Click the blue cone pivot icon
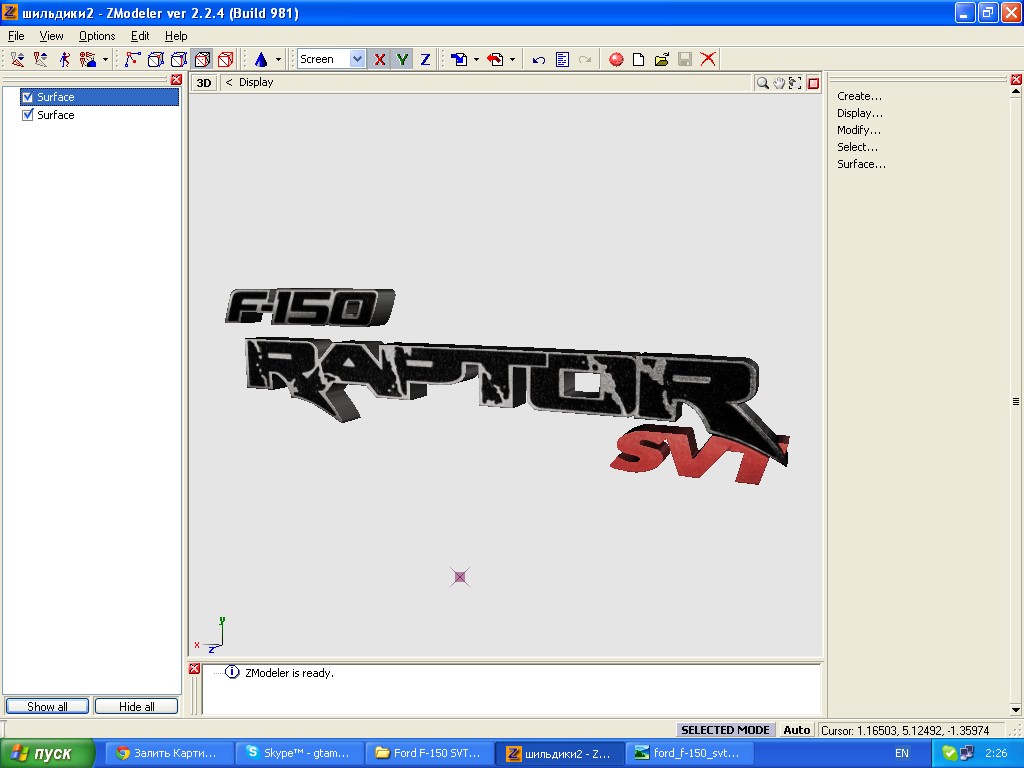 261,59
